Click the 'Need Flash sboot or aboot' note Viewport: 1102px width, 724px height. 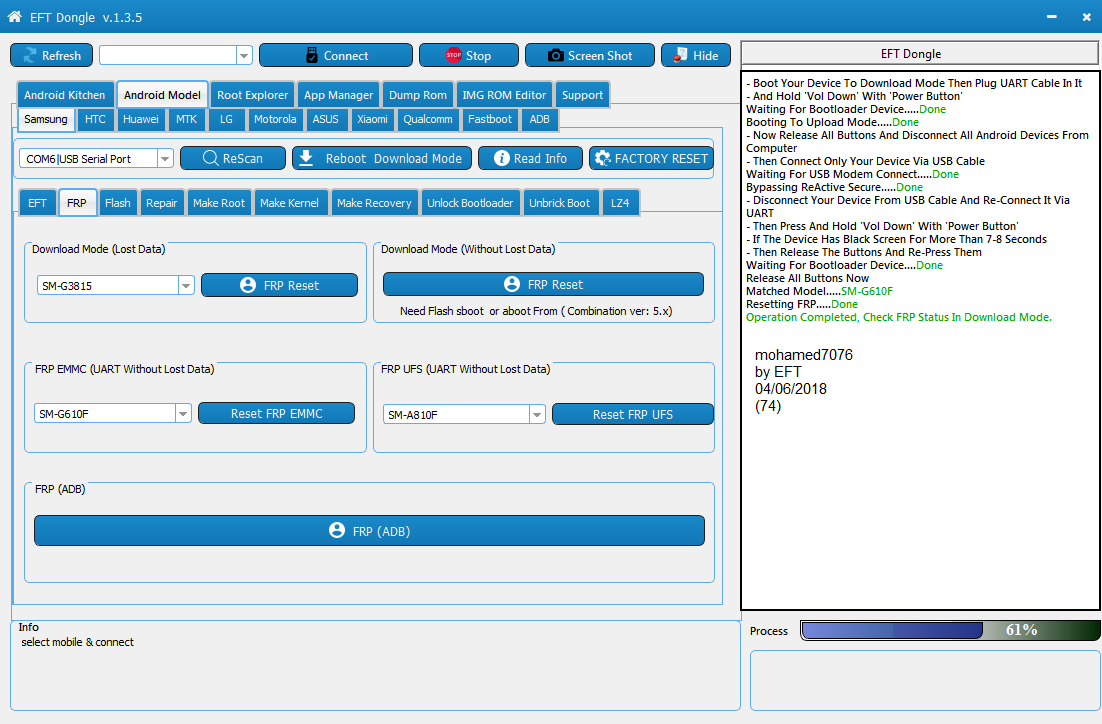coord(536,311)
